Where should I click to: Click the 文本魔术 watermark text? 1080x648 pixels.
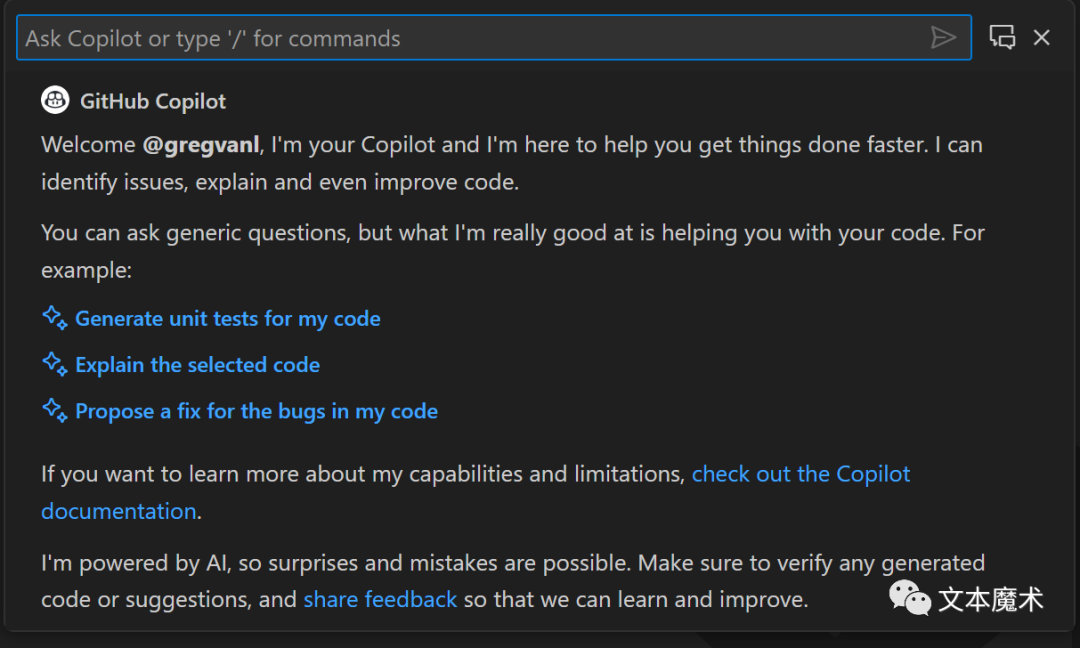990,599
